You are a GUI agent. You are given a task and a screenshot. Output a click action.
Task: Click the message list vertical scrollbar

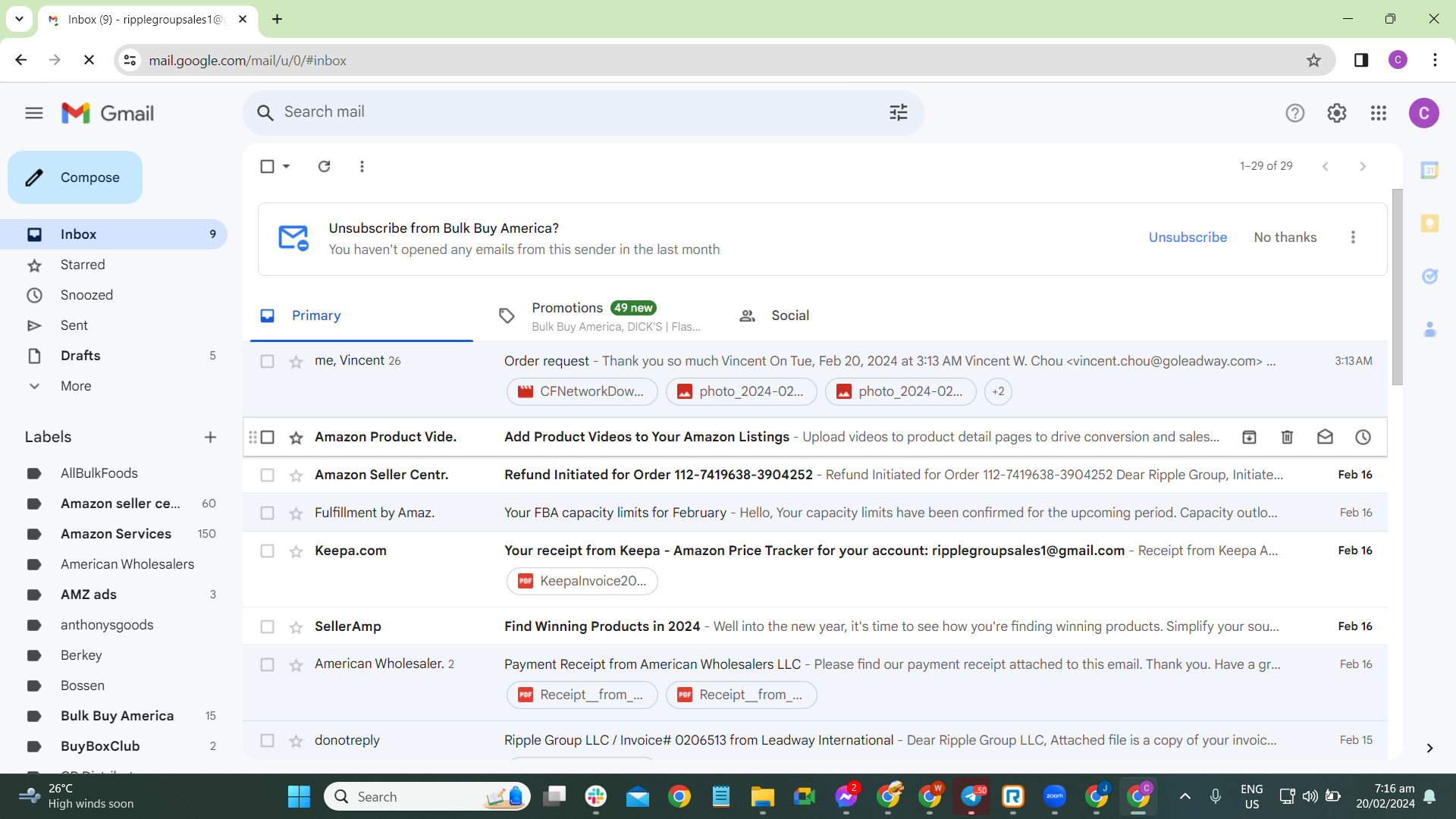click(1397, 287)
